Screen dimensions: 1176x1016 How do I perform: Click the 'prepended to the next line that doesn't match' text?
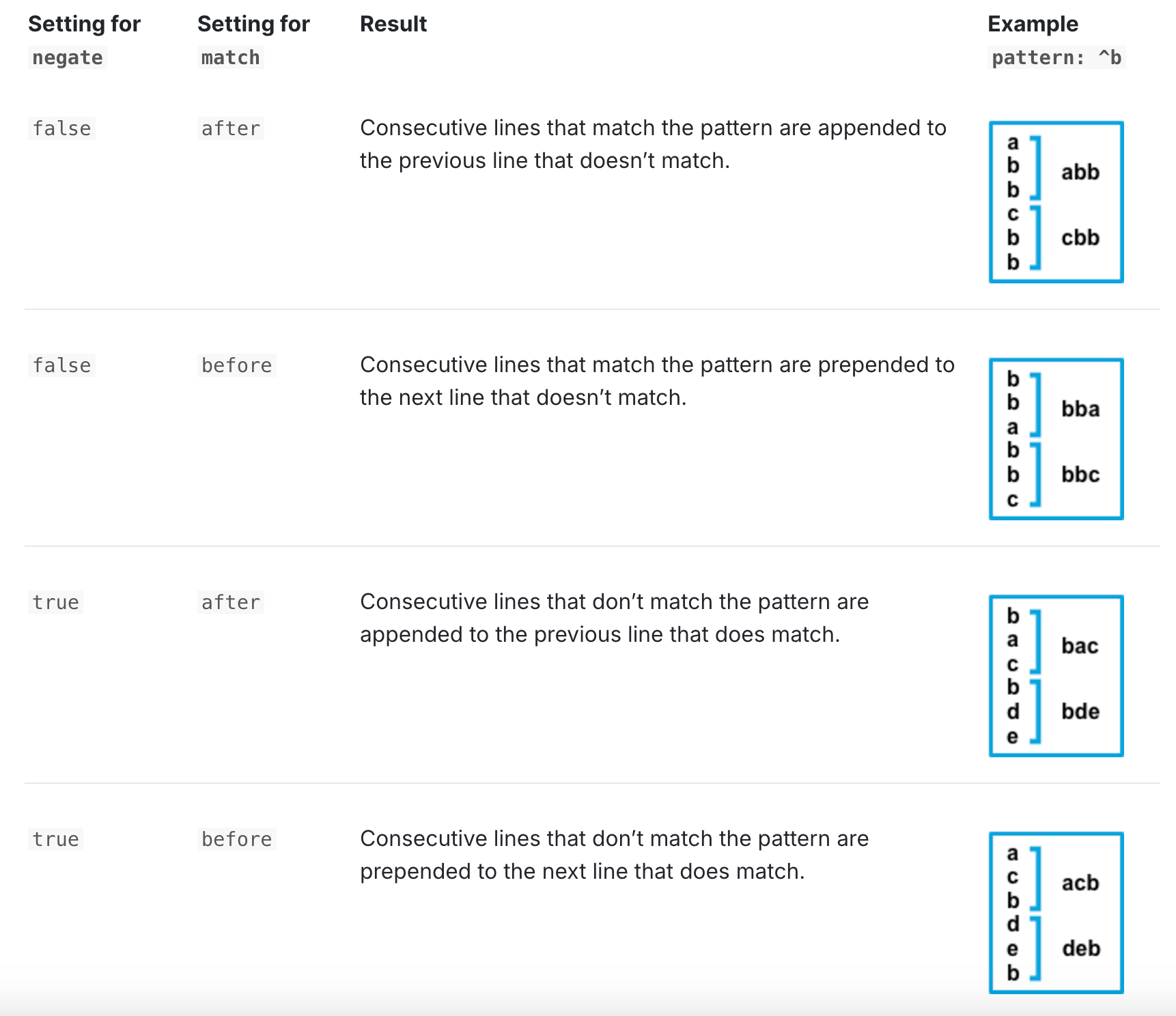point(658,381)
